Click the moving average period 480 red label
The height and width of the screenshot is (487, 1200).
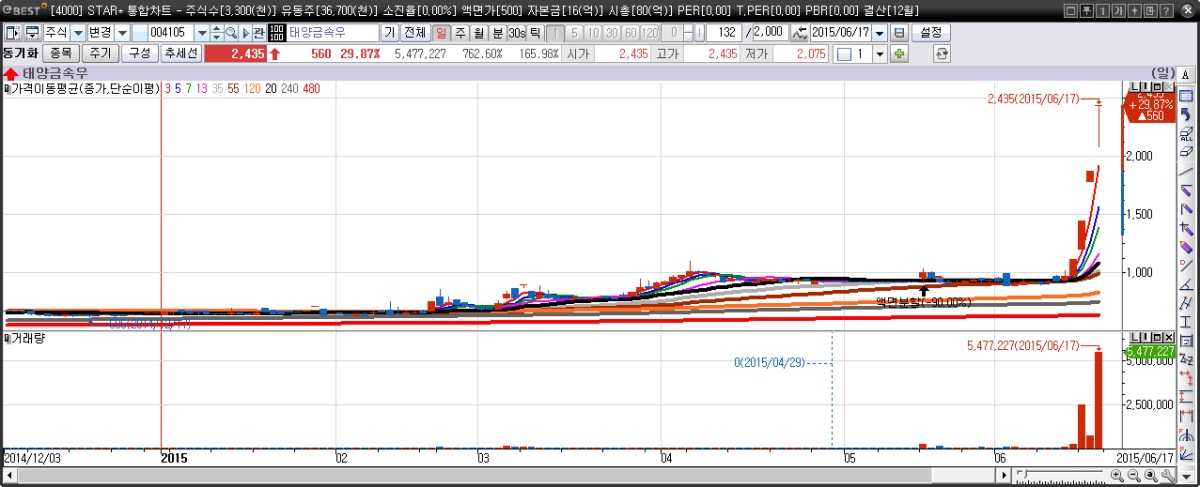(311, 89)
